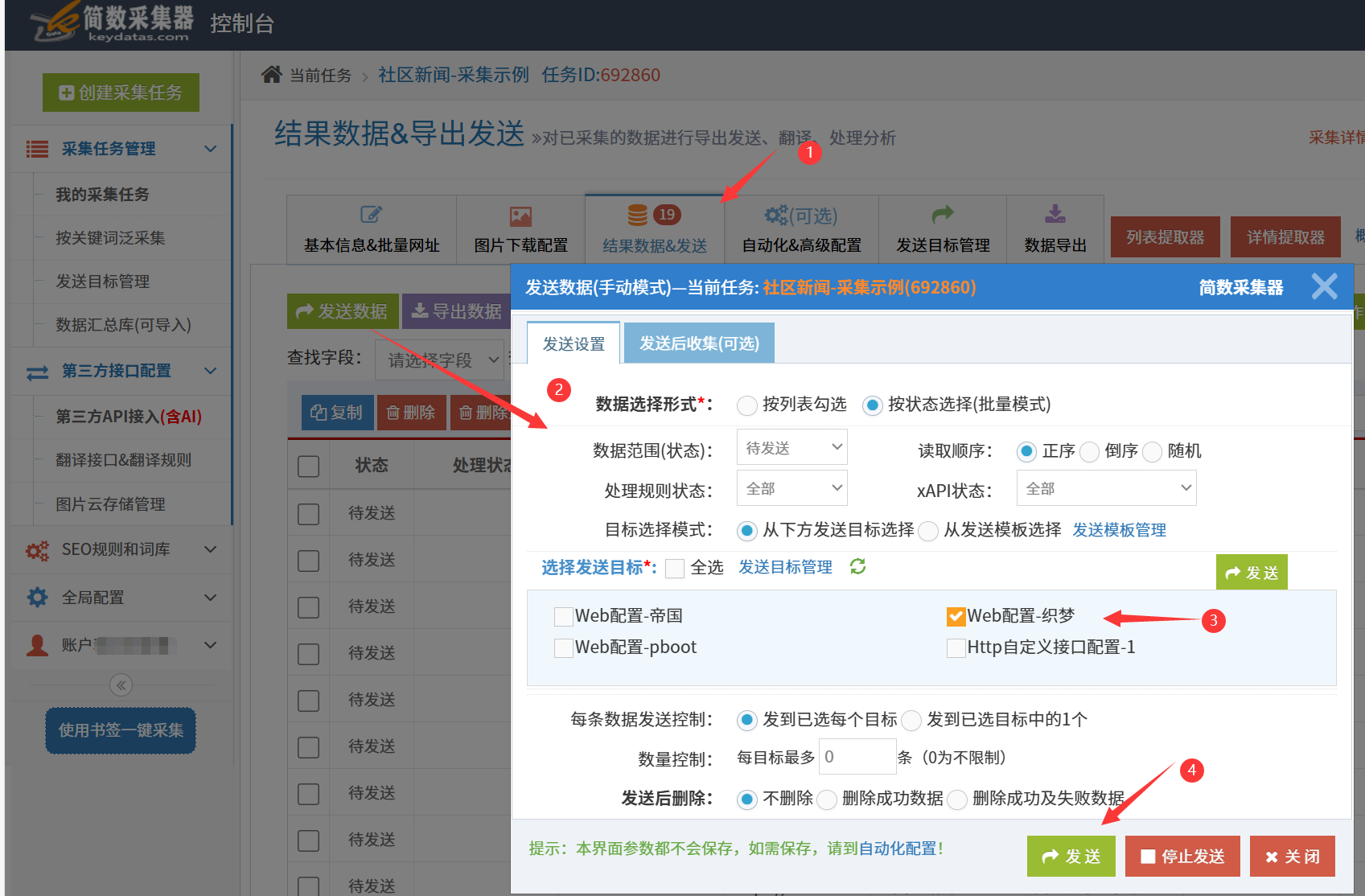Open 数据汇总库(可导入) in sidebar
The width and height of the screenshot is (1365, 896).
[x=123, y=325]
